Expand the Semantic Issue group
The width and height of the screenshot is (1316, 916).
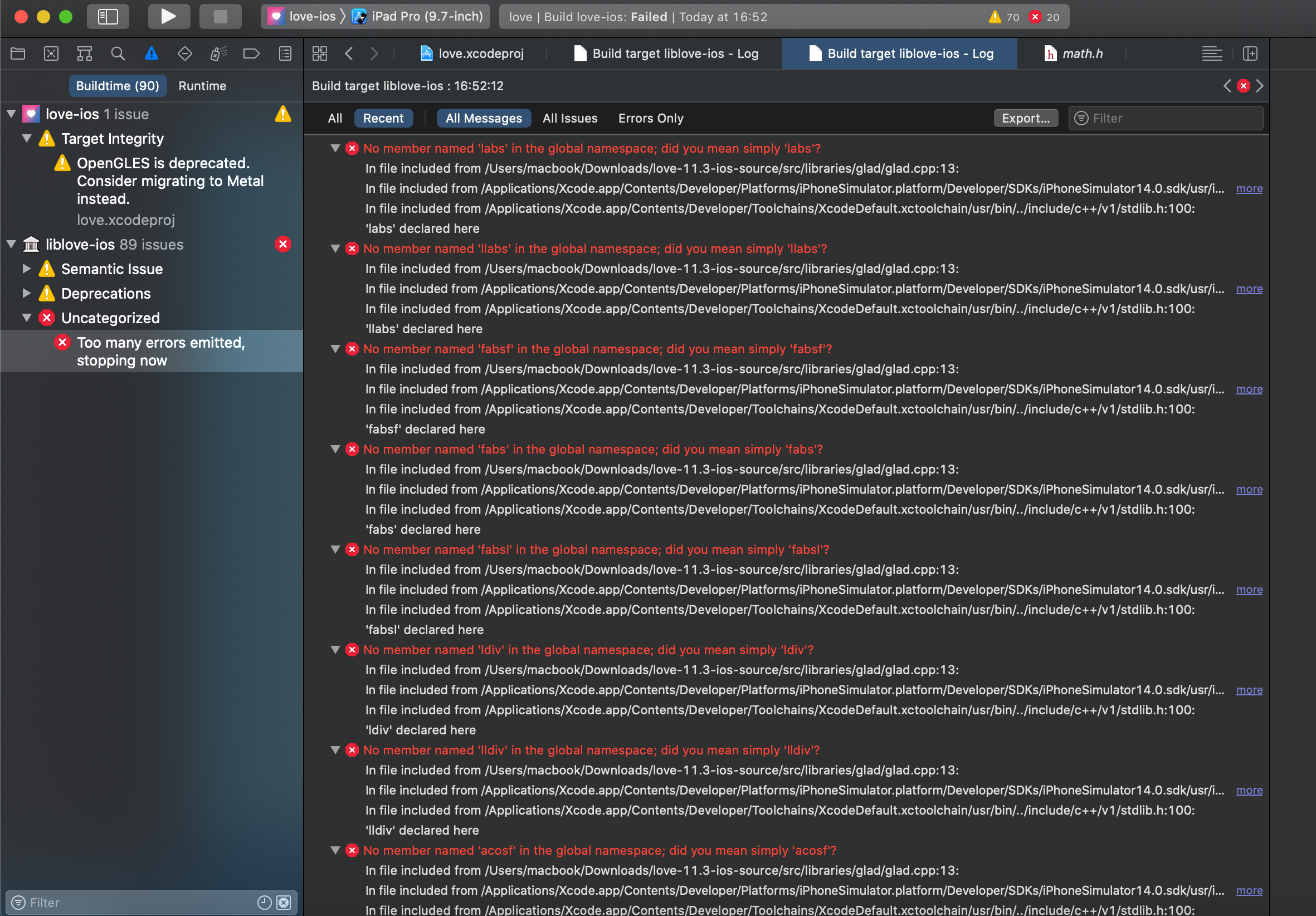point(26,269)
